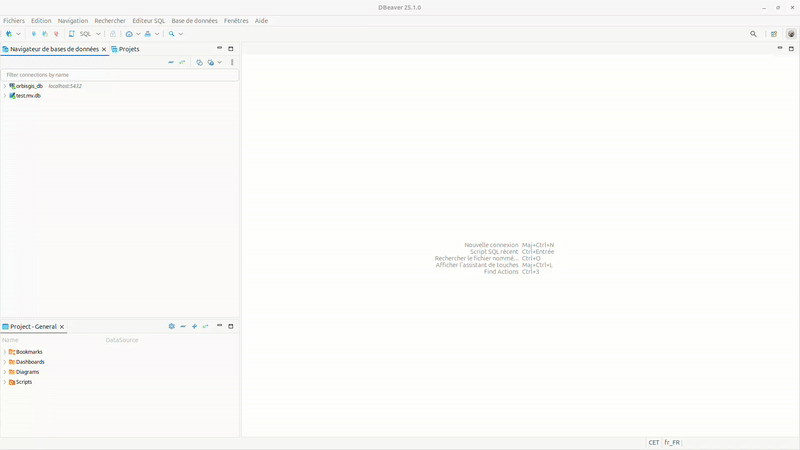This screenshot has width=800, height=450.
Task: Open the Aide menu
Action: (x=261, y=20)
